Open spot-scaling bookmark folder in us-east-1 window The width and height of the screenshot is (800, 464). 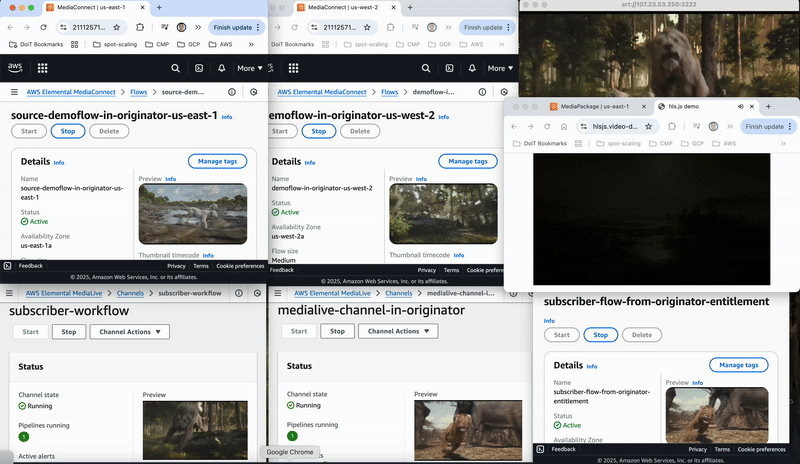(x=115, y=44)
